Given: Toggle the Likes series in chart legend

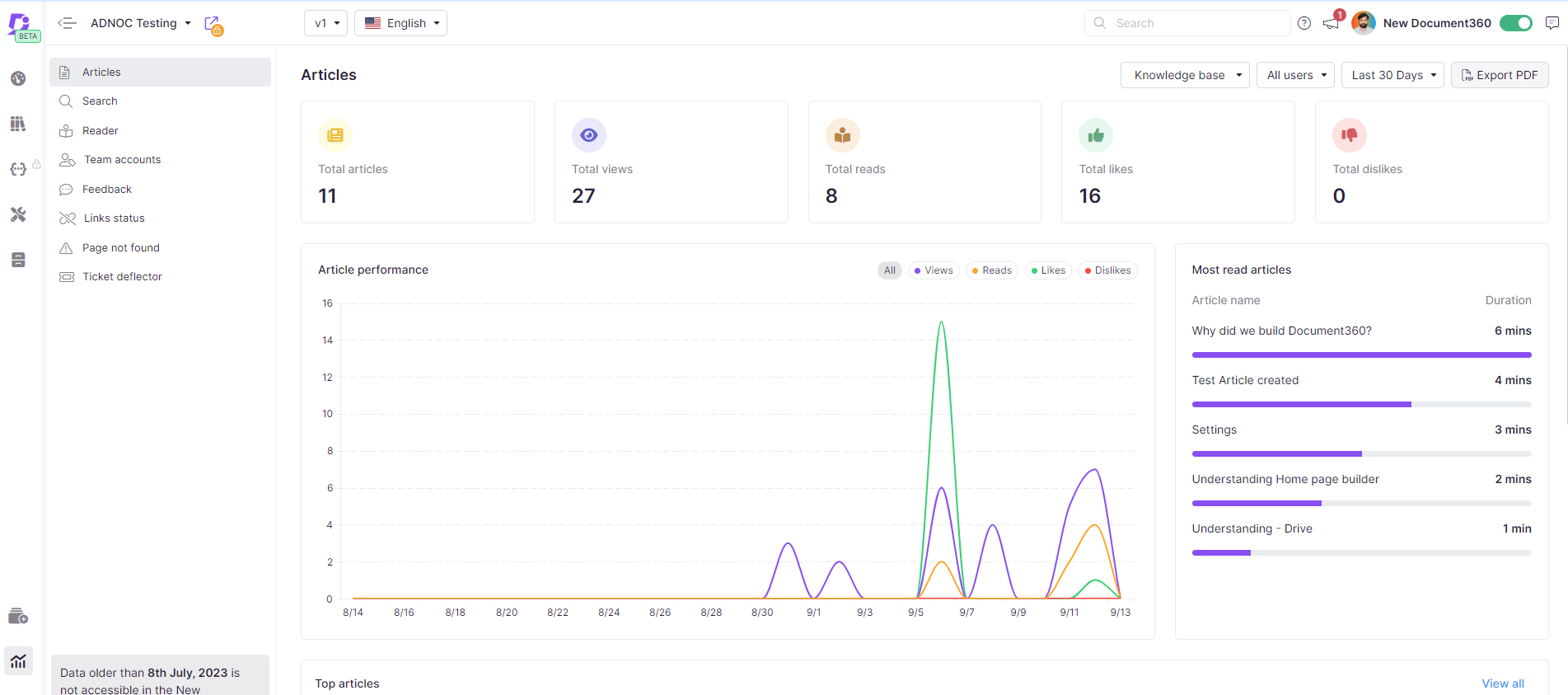Looking at the screenshot, I should click(1048, 270).
